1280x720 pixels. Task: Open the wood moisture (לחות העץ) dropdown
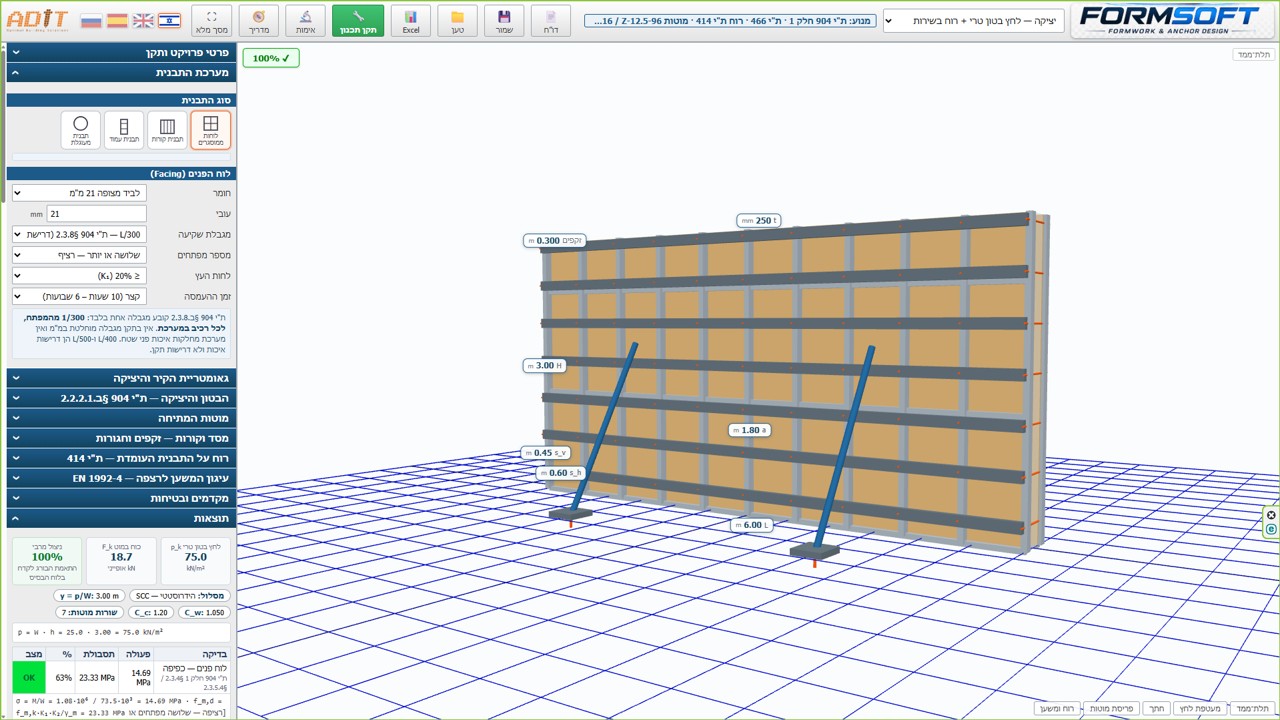[79, 275]
